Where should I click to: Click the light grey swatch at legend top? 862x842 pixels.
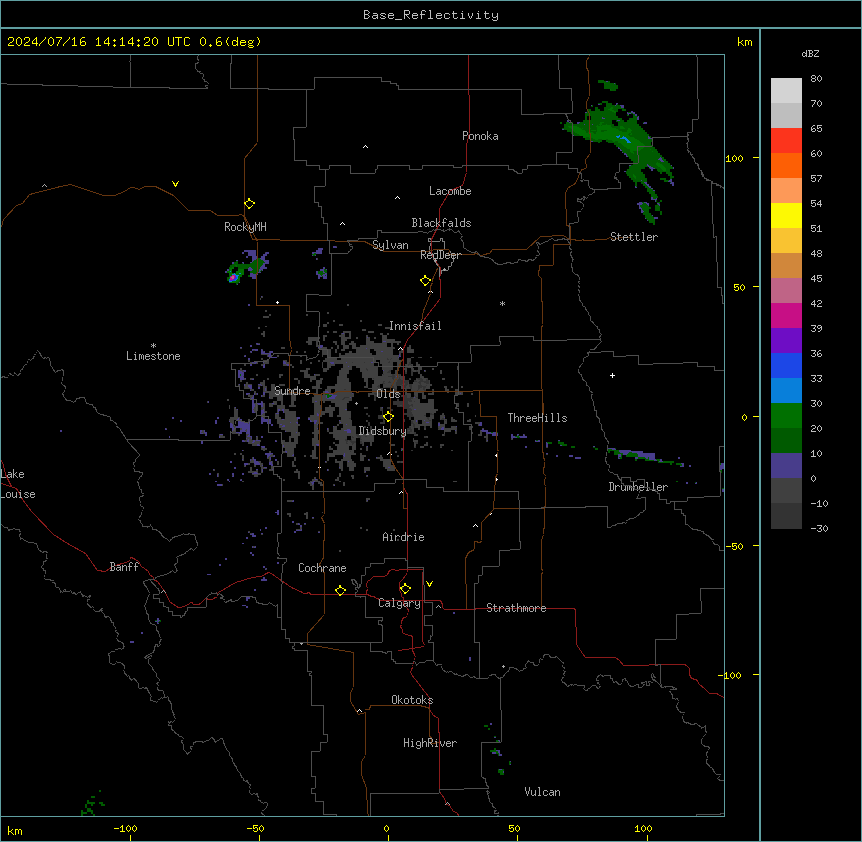[x=786, y=91]
